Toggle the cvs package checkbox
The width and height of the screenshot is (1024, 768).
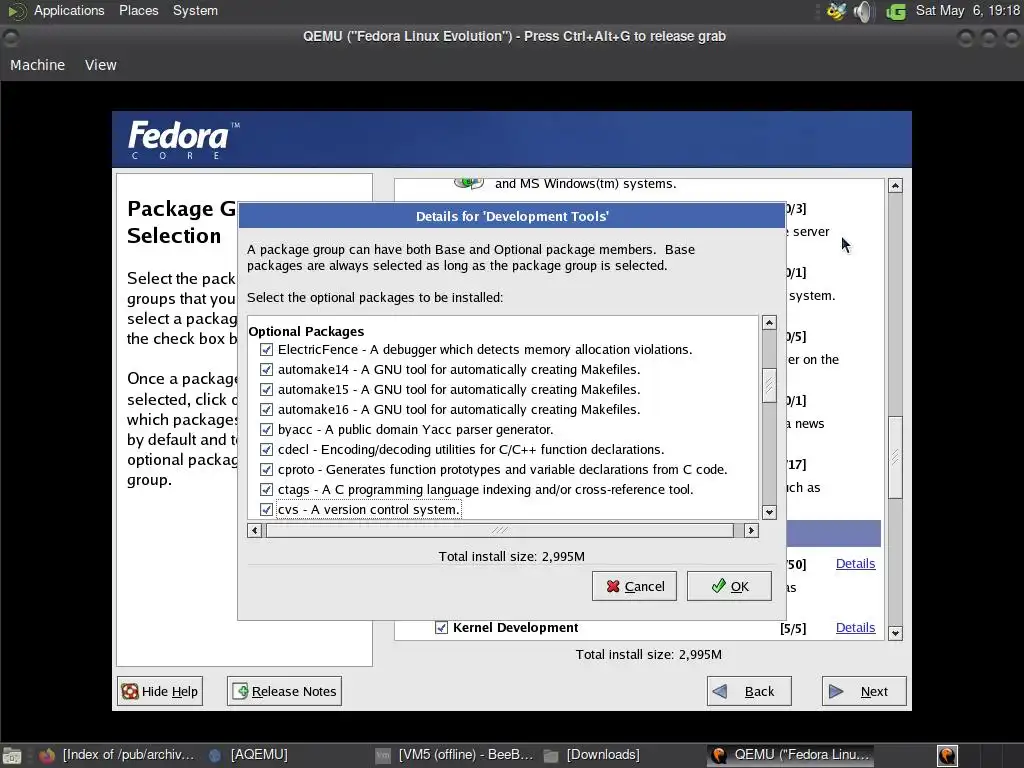pyautogui.click(x=266, y=509)
